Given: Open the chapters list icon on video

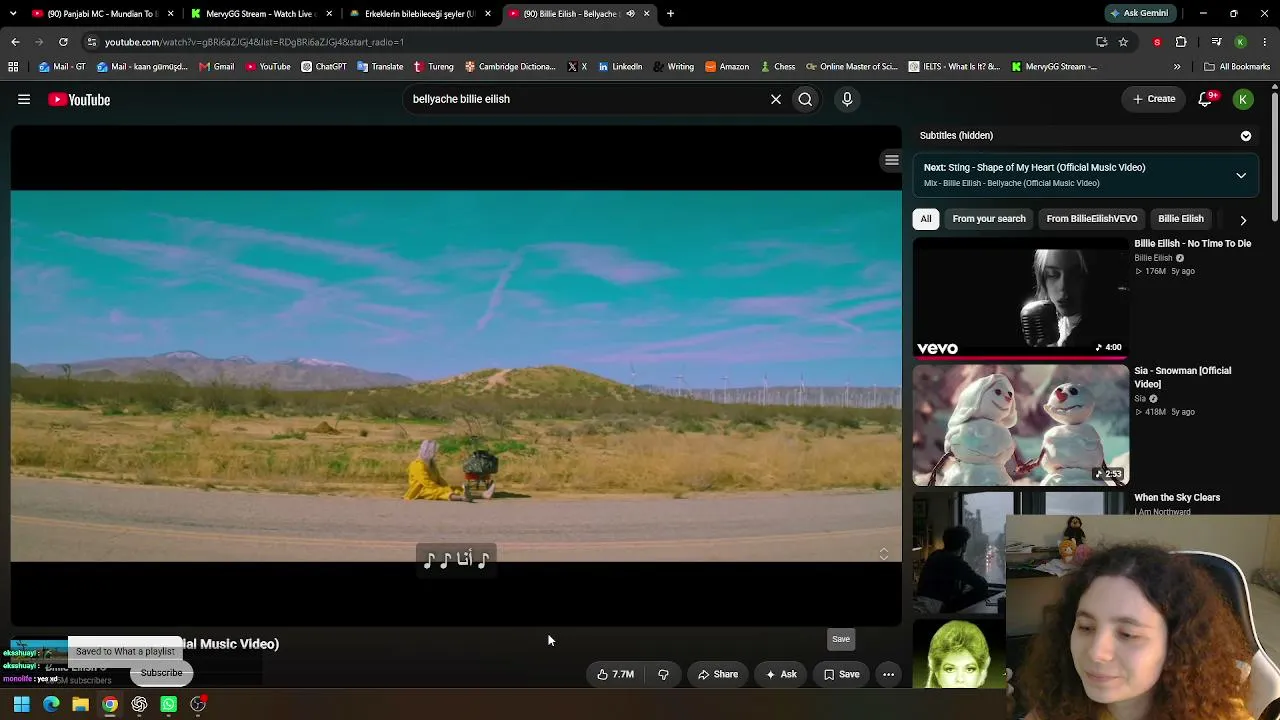Looking at the screenshot, I should click(891, 160).
